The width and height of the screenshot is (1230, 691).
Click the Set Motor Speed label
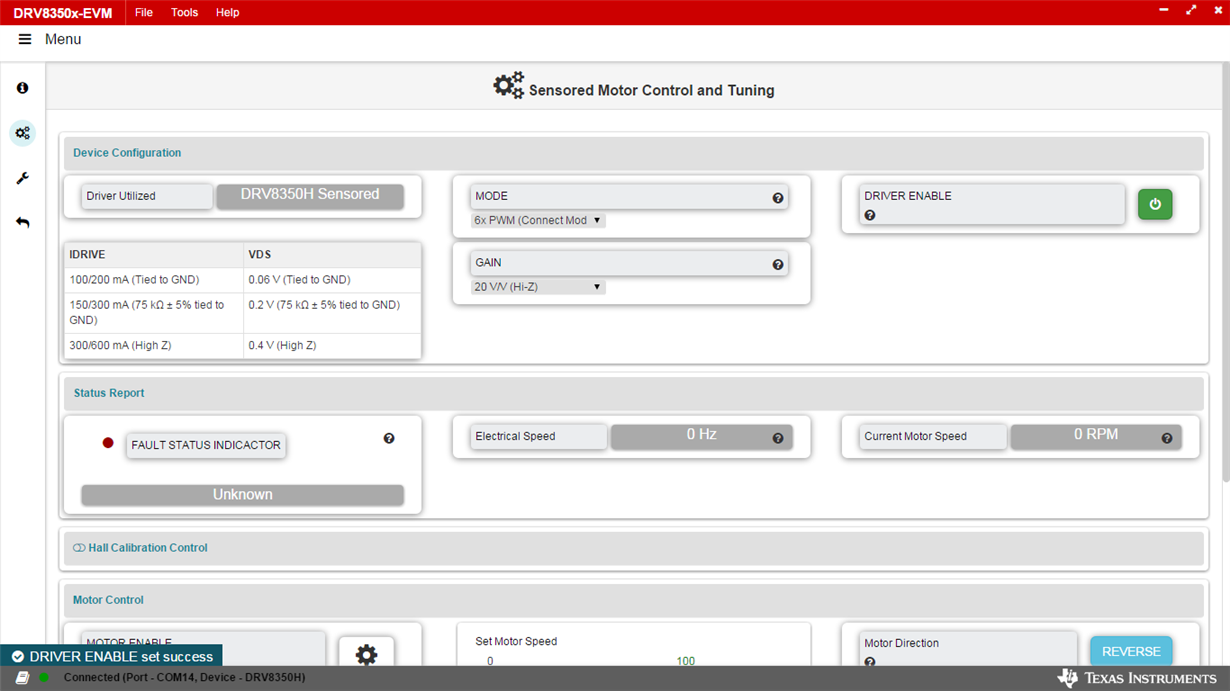point(516,642)
